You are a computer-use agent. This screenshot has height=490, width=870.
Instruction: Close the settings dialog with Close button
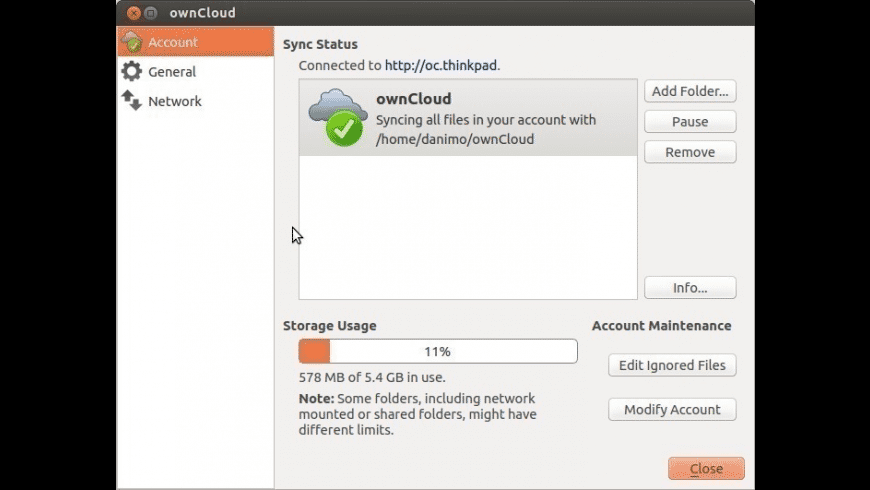706,468
